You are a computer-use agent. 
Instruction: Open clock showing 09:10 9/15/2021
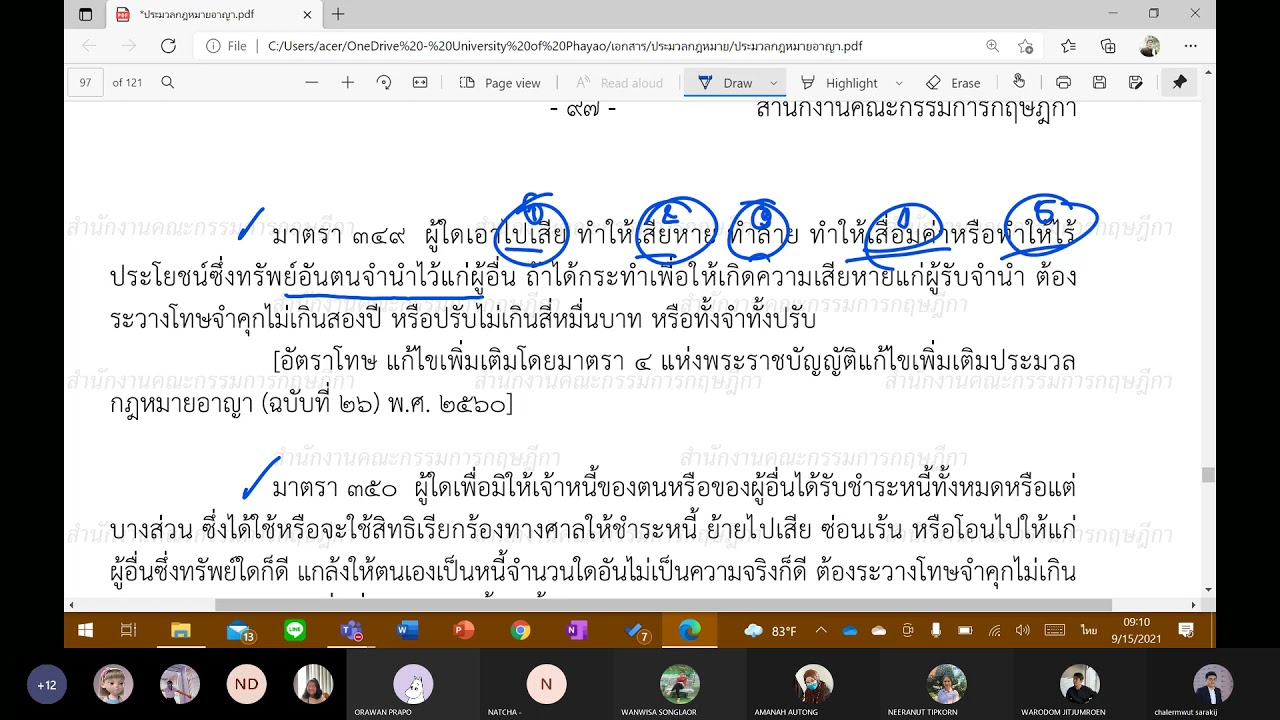pos(1137,630)
